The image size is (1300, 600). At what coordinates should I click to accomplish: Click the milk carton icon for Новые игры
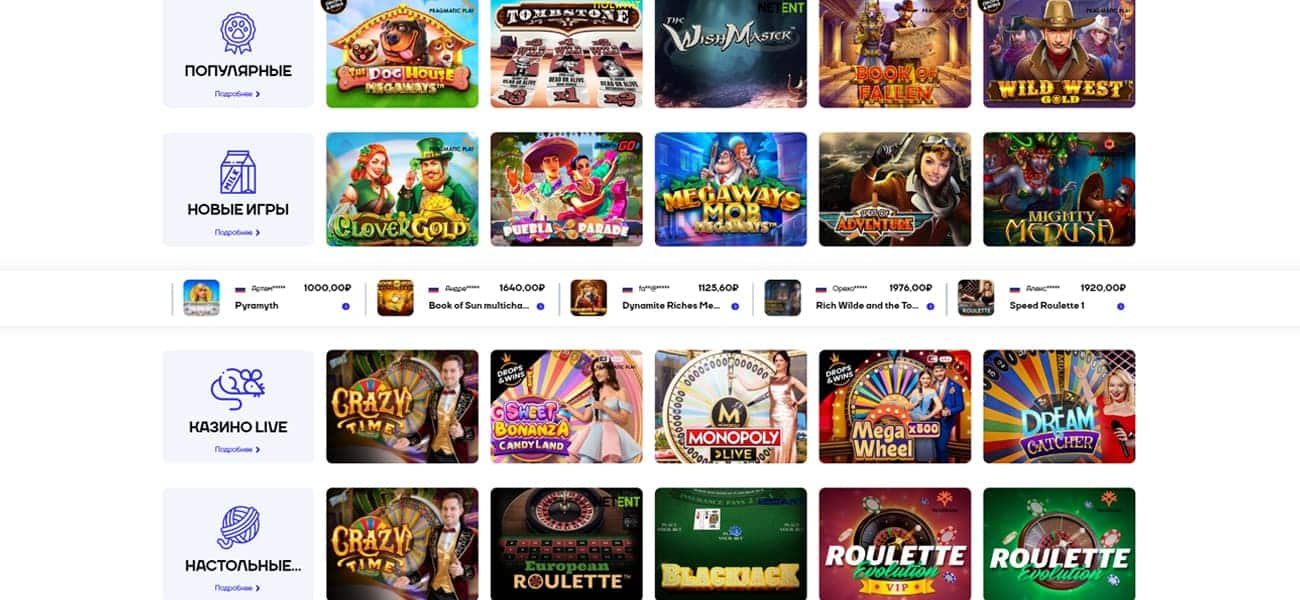(x=238, y=172)
